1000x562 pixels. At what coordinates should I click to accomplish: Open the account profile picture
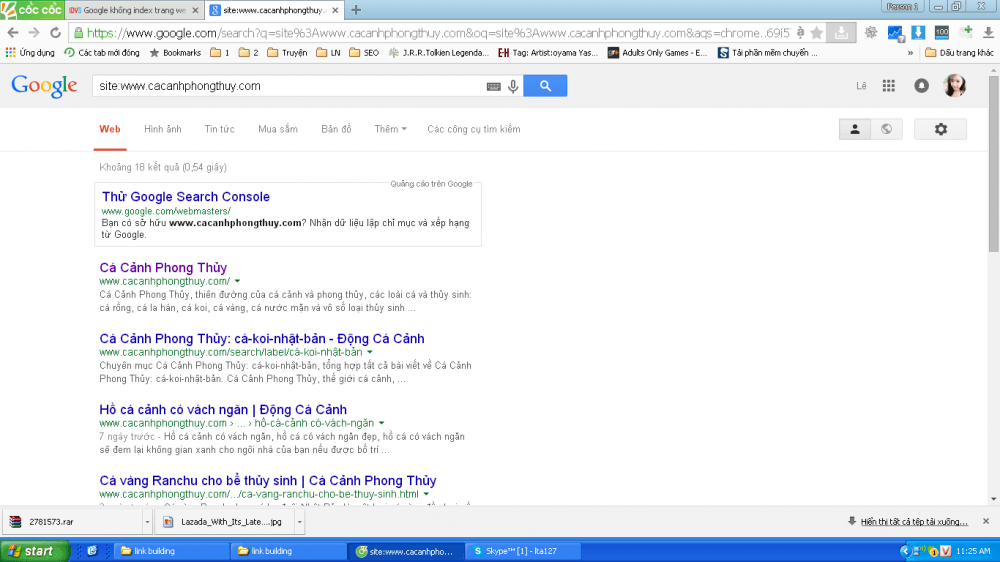click(955, 85)
